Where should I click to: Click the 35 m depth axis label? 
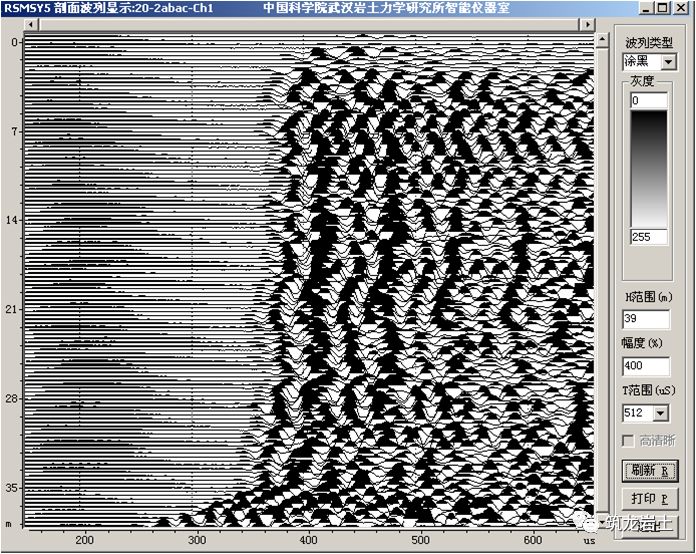click(12, 488)
